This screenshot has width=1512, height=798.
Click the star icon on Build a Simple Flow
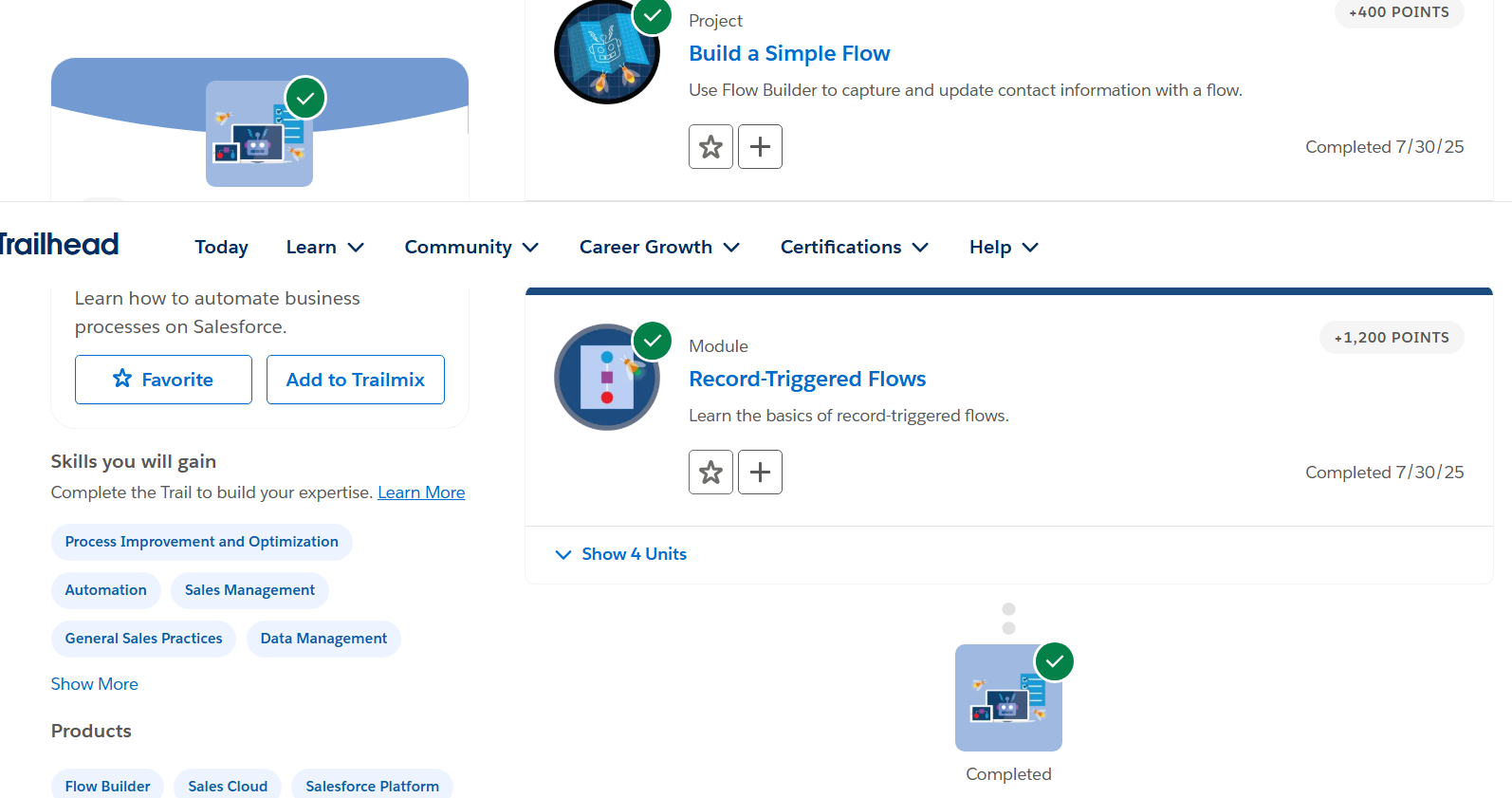pos(710,146)
